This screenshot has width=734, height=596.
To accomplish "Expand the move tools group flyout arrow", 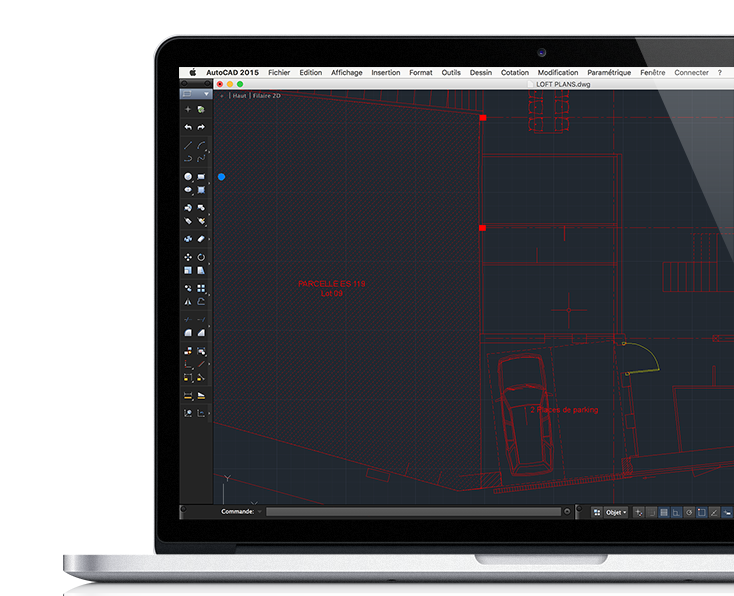I will tap(209, 264).
